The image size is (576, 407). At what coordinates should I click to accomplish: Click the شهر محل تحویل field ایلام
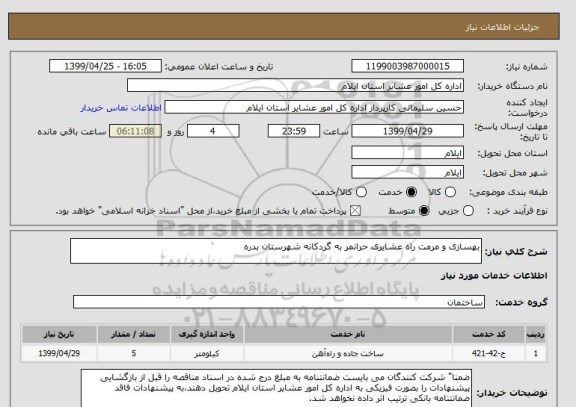tap(407, 172)
